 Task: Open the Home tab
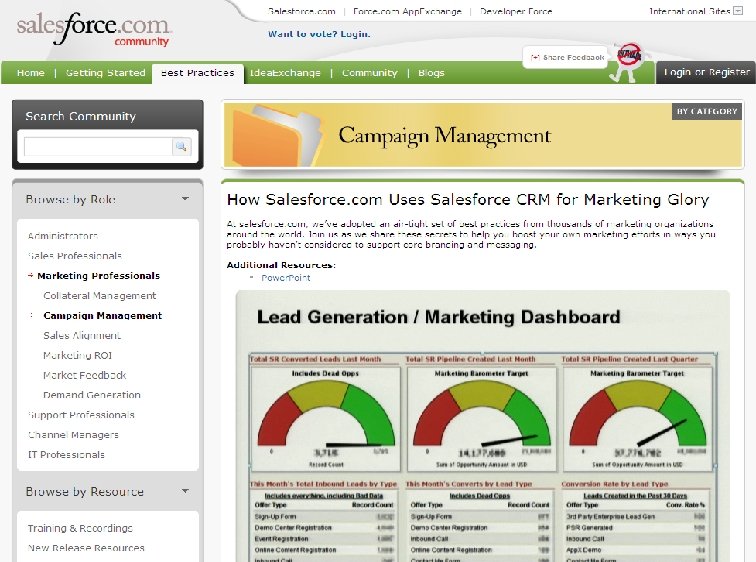(30, 73)
